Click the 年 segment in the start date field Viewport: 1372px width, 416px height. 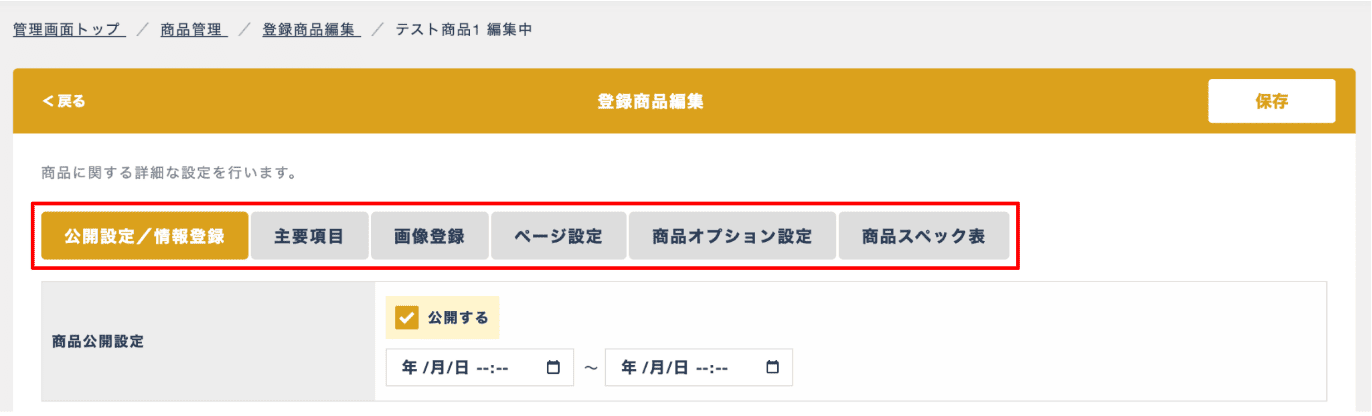click(409, 368)
